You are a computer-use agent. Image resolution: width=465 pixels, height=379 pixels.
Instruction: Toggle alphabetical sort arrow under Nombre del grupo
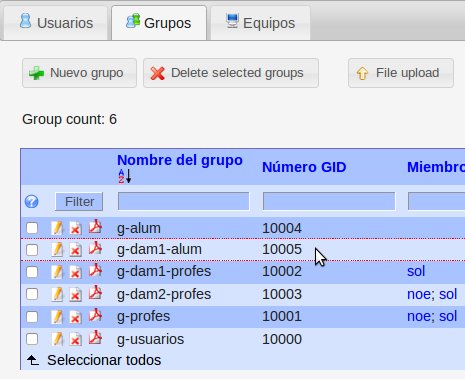coord(125,176)
